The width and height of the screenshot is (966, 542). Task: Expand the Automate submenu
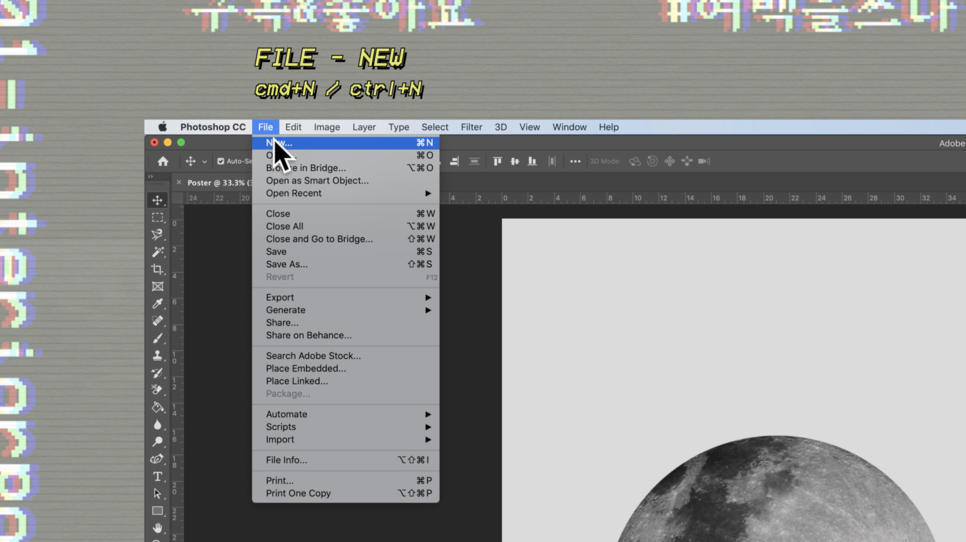346,415
